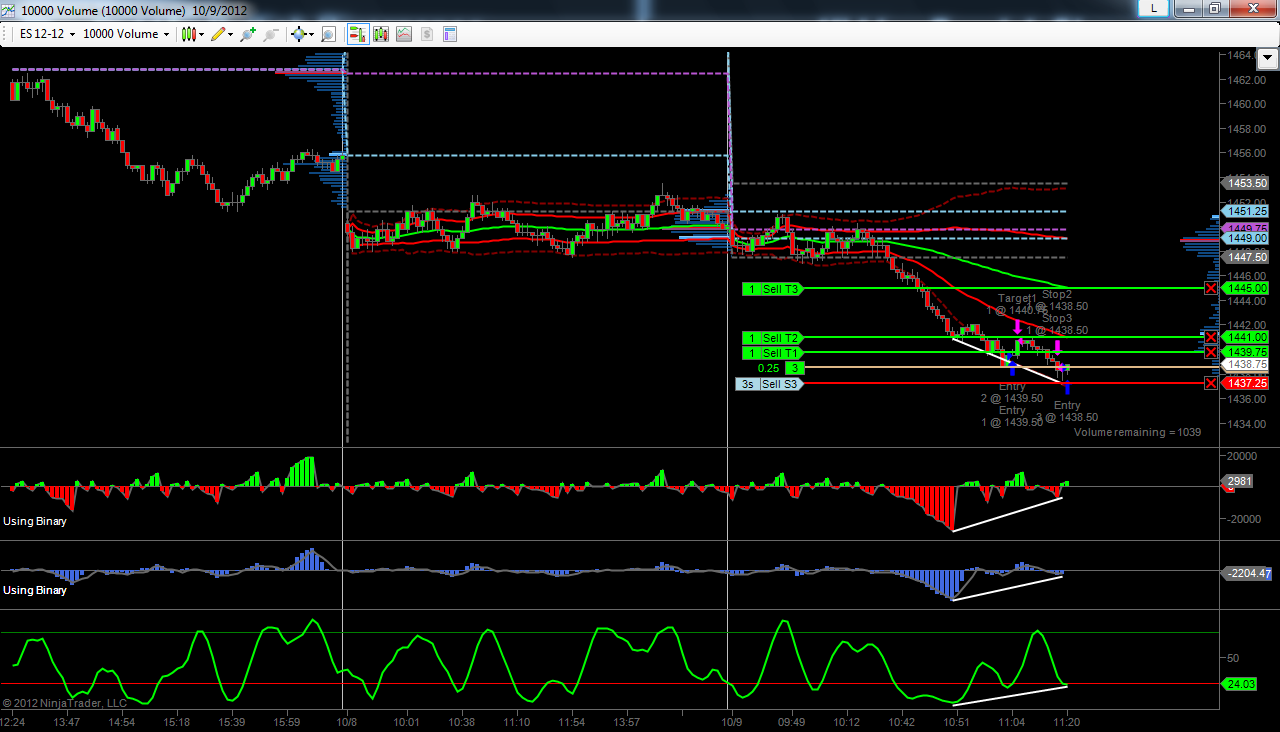
Task: Click the 1451.25 light blue price marker
Action: 1246,211
